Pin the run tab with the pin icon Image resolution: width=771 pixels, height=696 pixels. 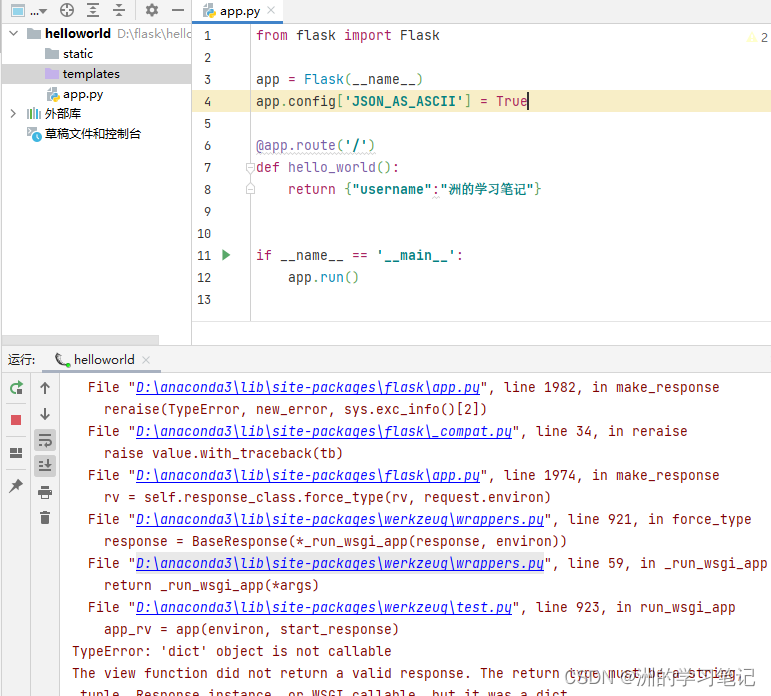(16, 485)
